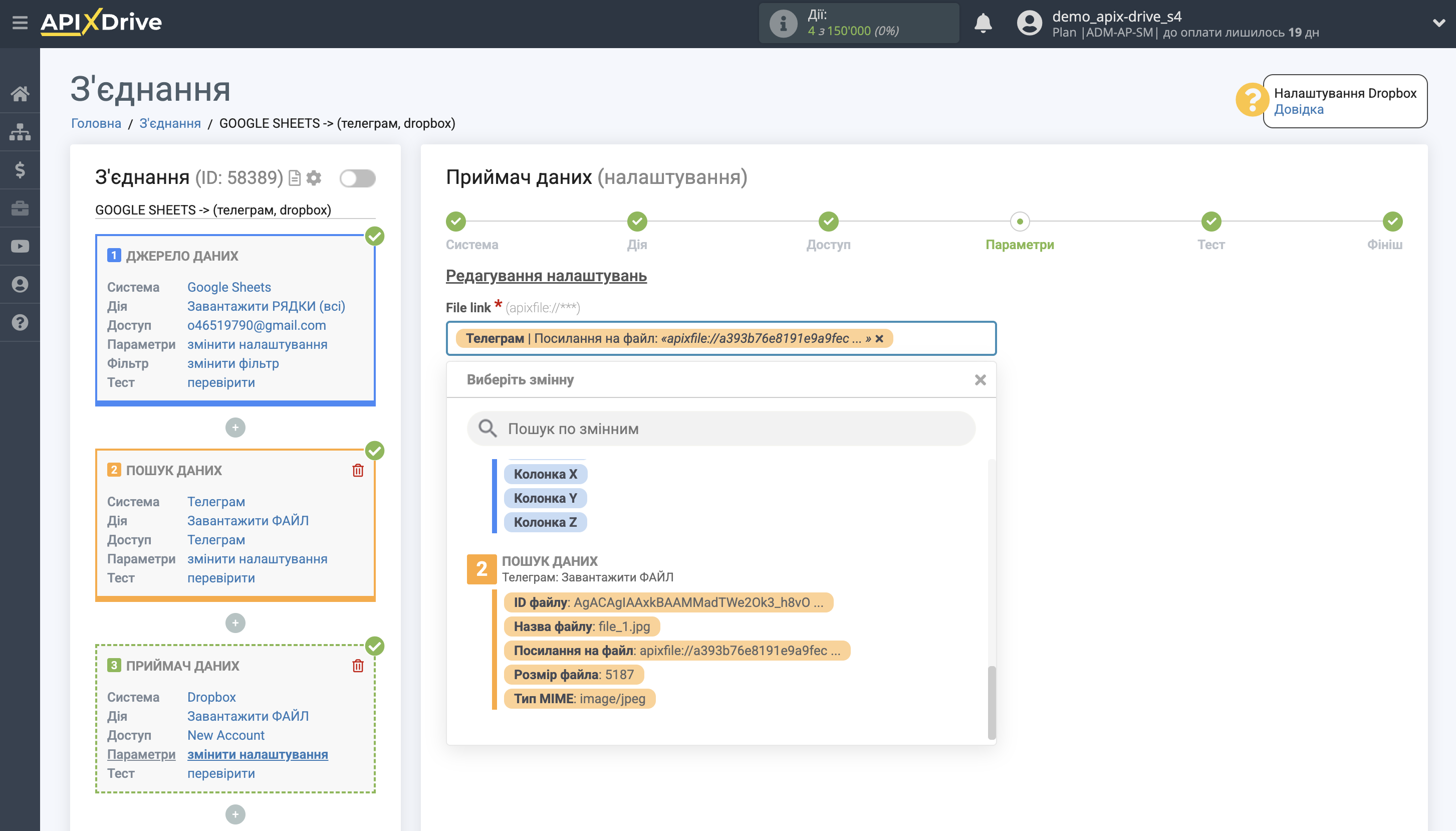Add a step below ПОШУК ДАНИХ block
The image size is (1456, 831).
pos(235,622)
